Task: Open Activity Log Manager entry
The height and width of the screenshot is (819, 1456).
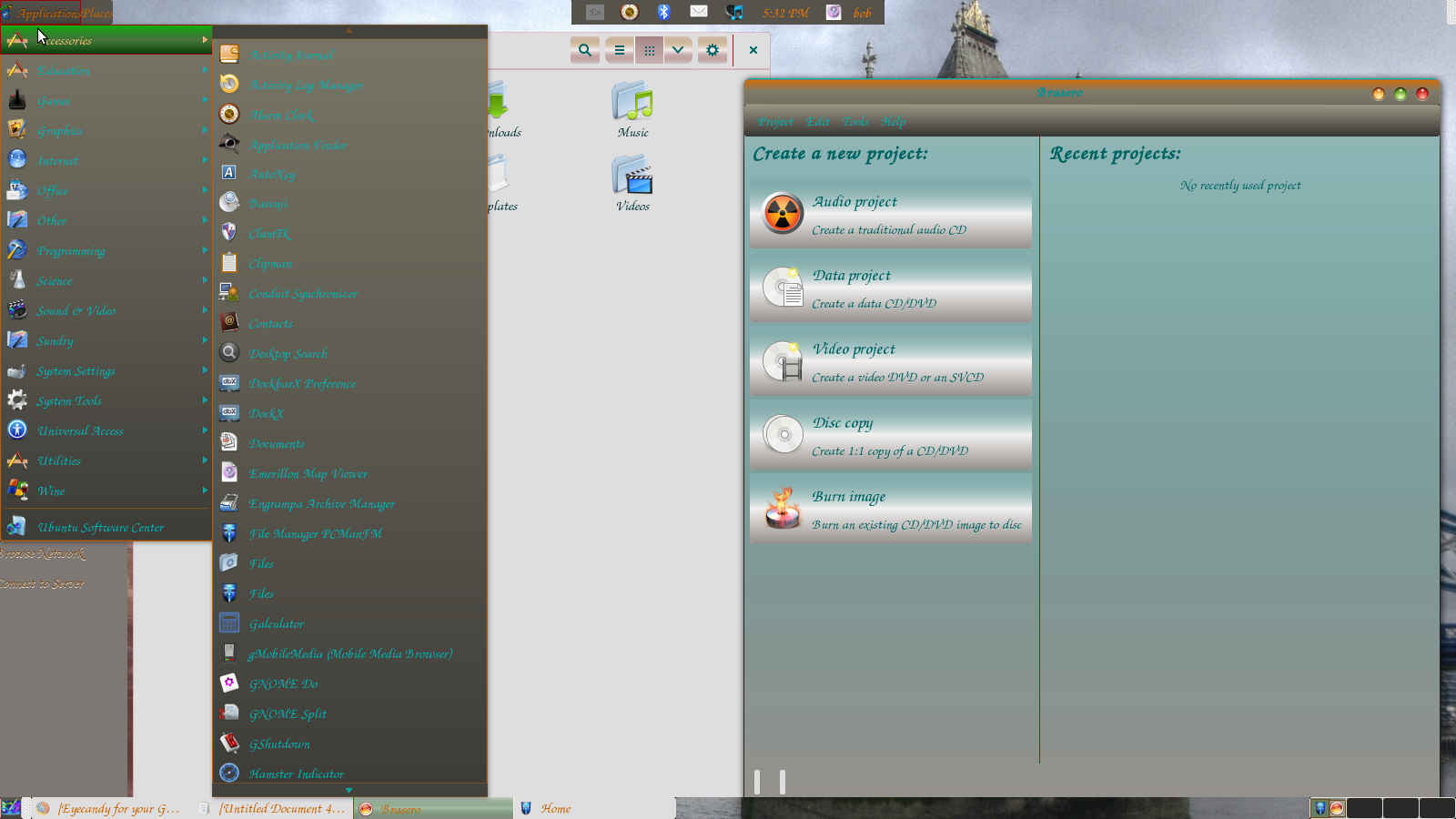Action: [349, 85]
